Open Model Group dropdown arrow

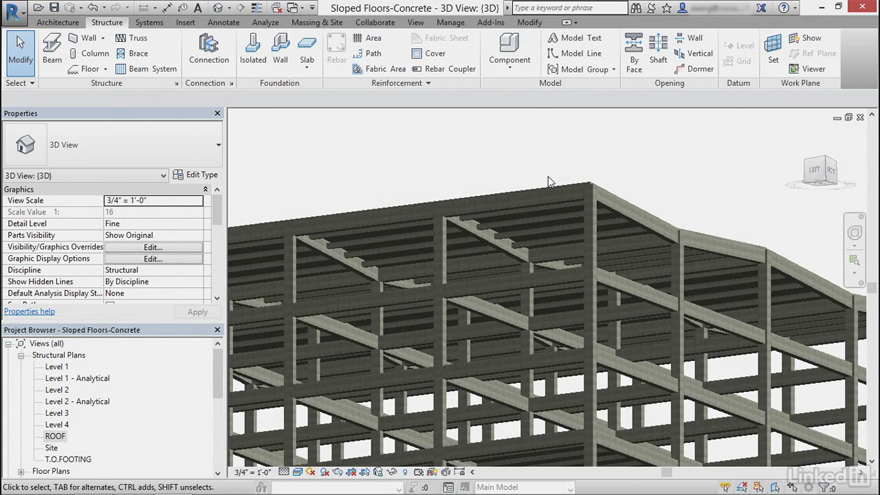[613, 69]
